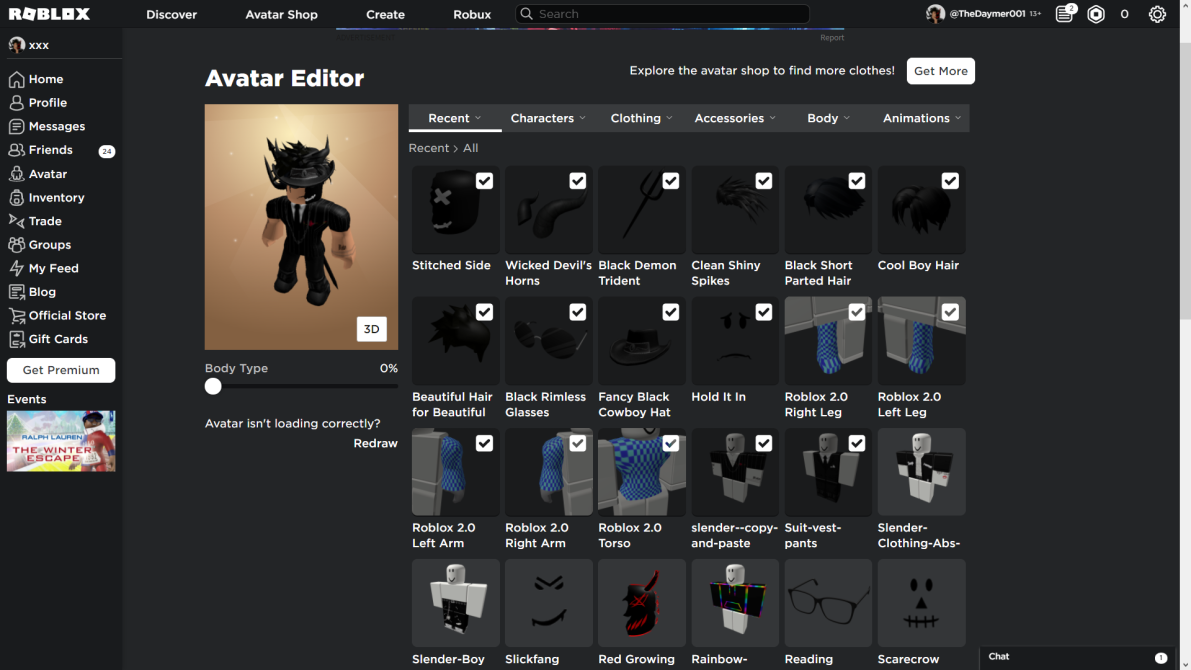Screen dimensions: 1191x670
Task: Uncheck the Black Rimless Glasses checkbox
Action: click(x=578, y=312)
